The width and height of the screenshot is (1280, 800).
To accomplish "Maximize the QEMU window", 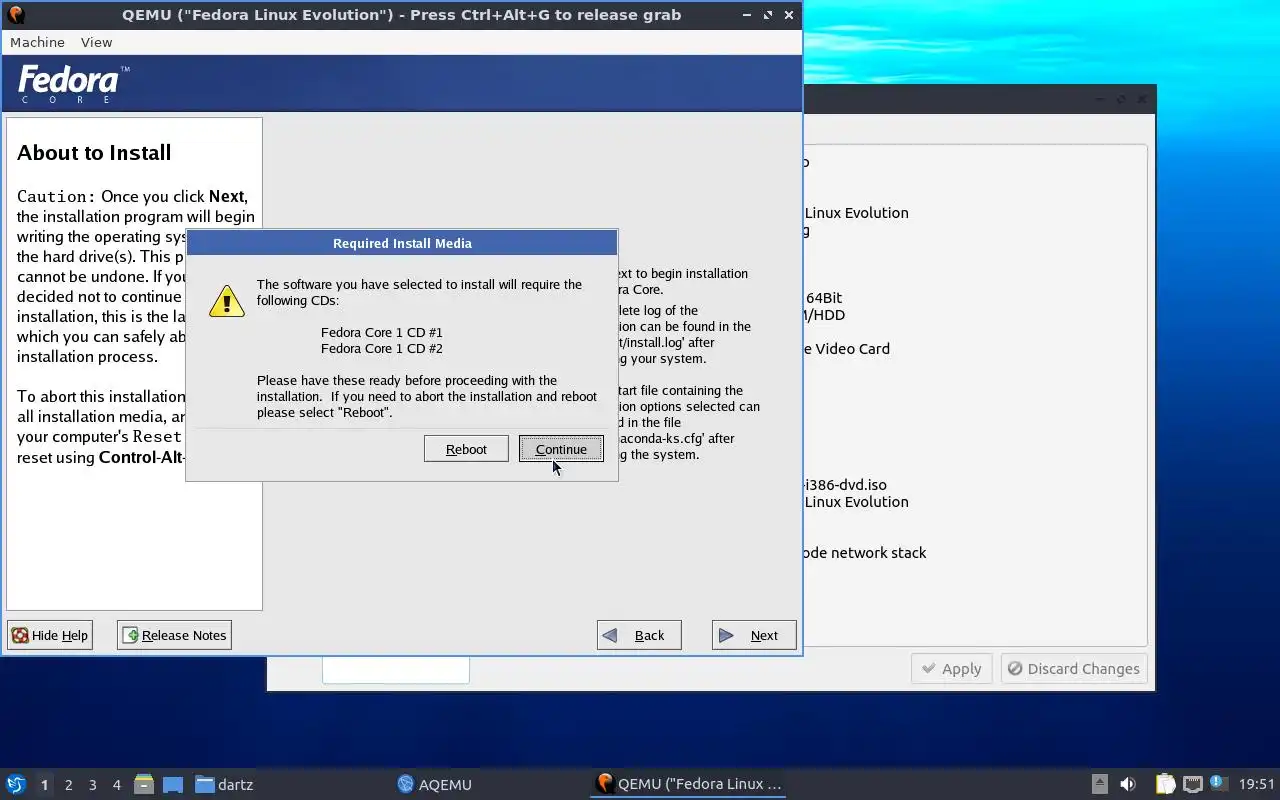I will tap(768, 15).
